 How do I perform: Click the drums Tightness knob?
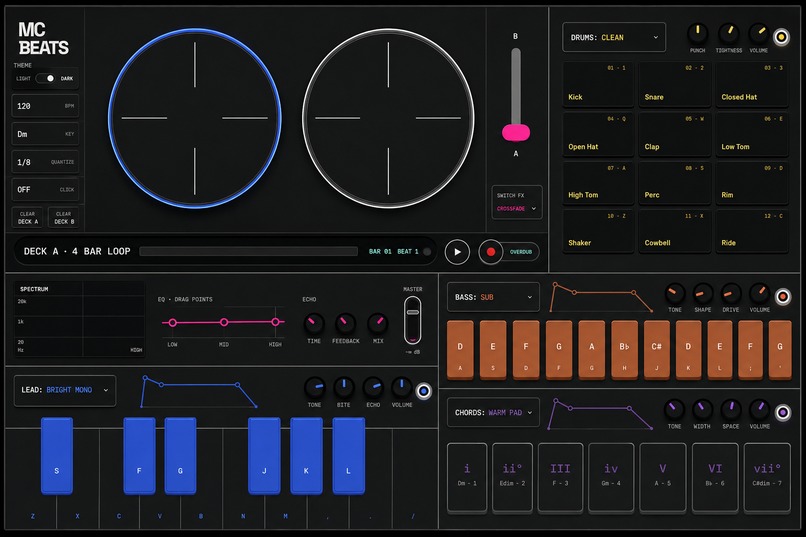click(728, 33)
